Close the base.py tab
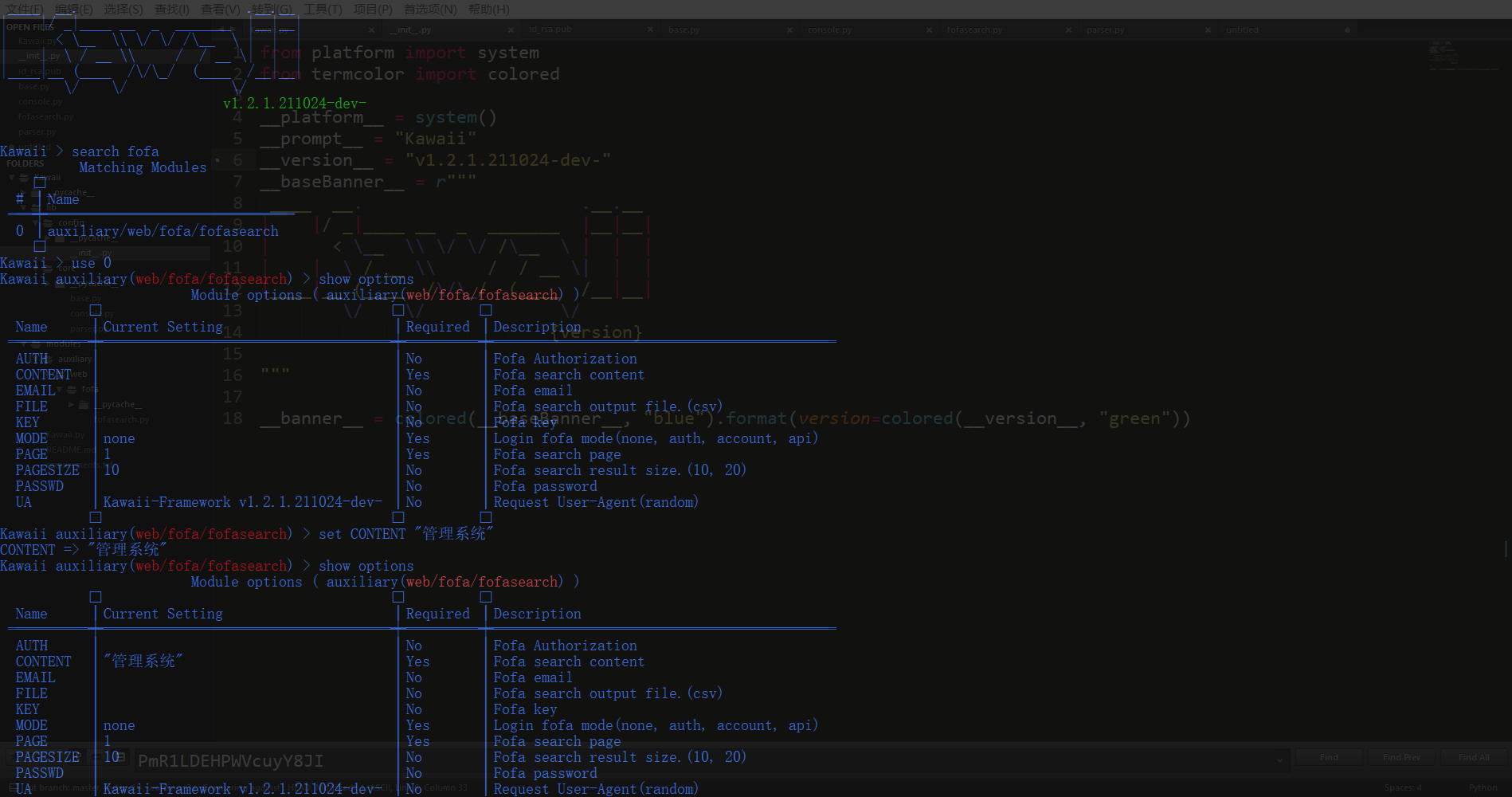The image size is (1512, 797). pos(789,30)
